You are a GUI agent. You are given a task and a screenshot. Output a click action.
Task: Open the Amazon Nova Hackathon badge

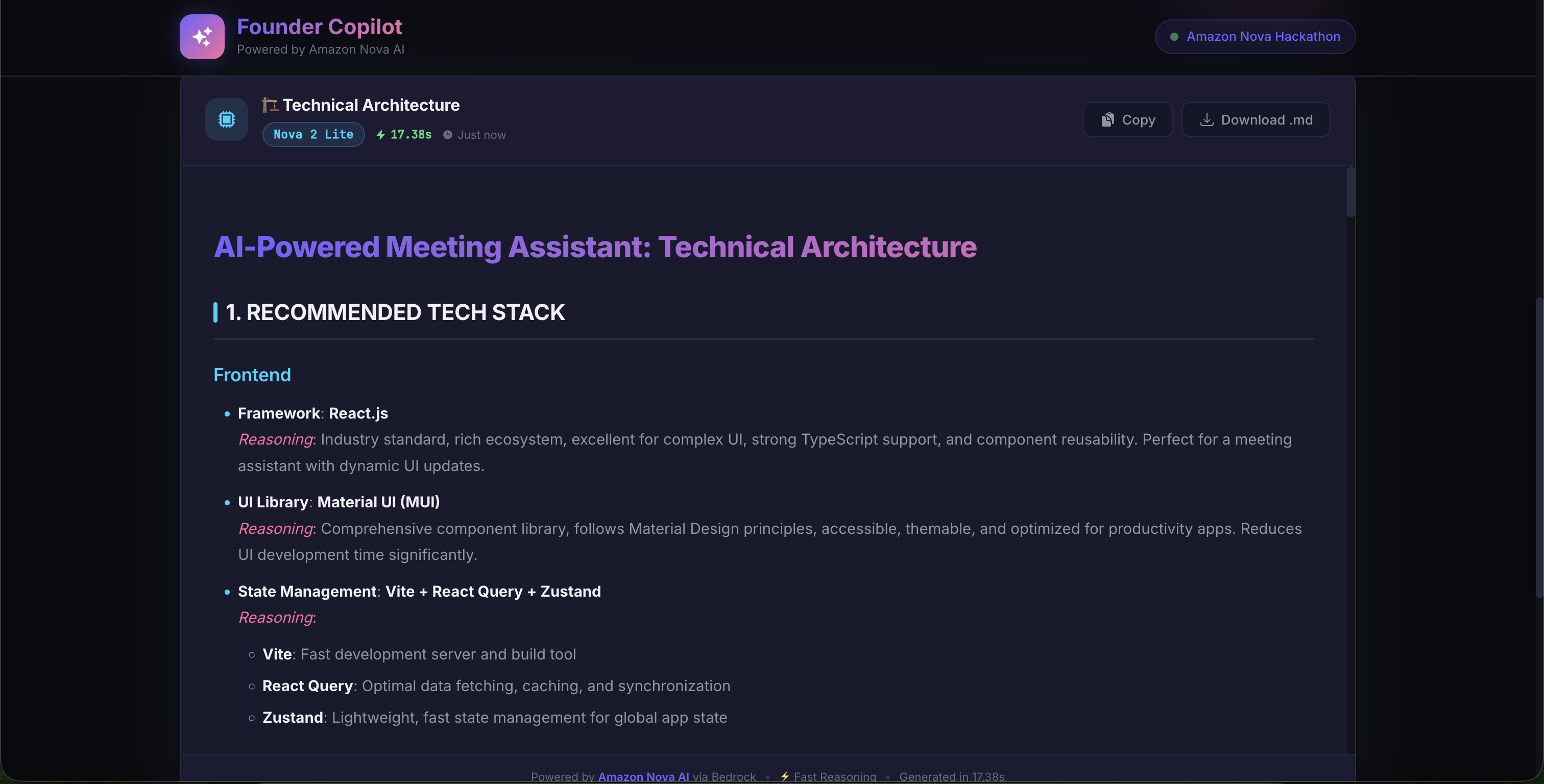pyautogui.click(x=1254, y=37)
